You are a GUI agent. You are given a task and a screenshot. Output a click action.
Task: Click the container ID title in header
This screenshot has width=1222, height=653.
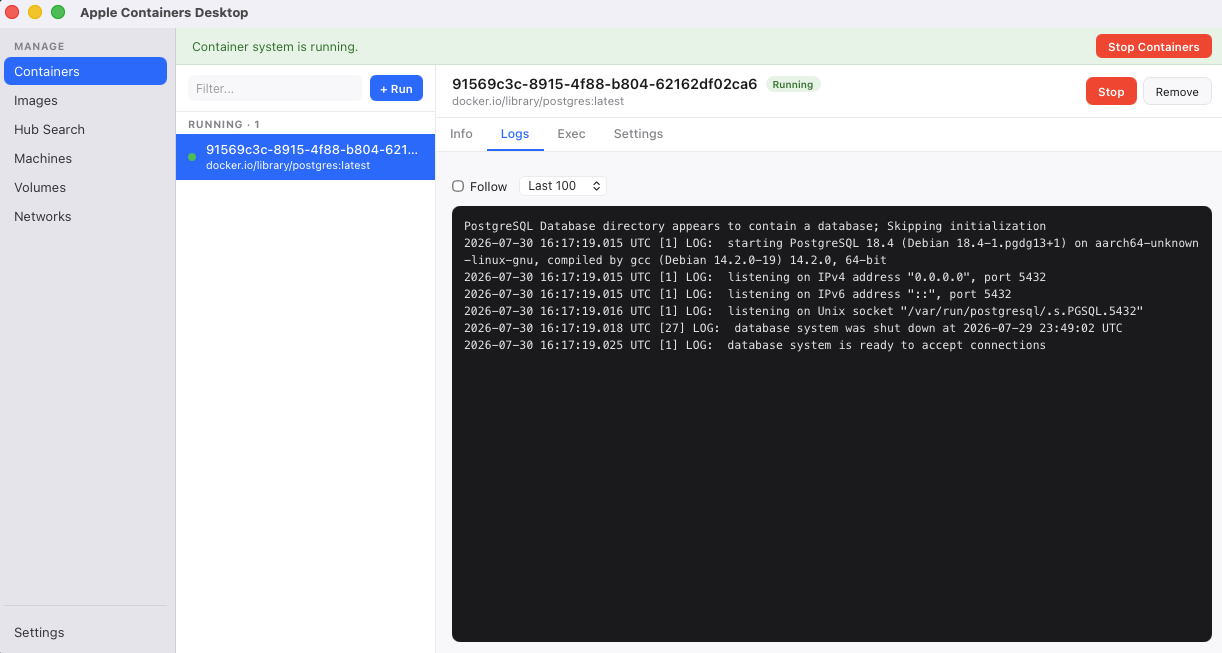click(x=605, y=84)
